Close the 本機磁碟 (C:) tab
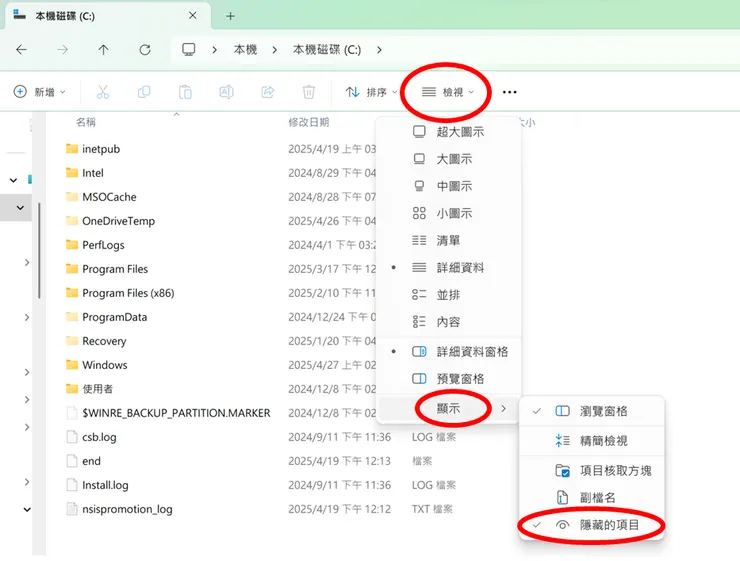Image resolution: width=740 pixels, height=561 pixels. point(193,16)
